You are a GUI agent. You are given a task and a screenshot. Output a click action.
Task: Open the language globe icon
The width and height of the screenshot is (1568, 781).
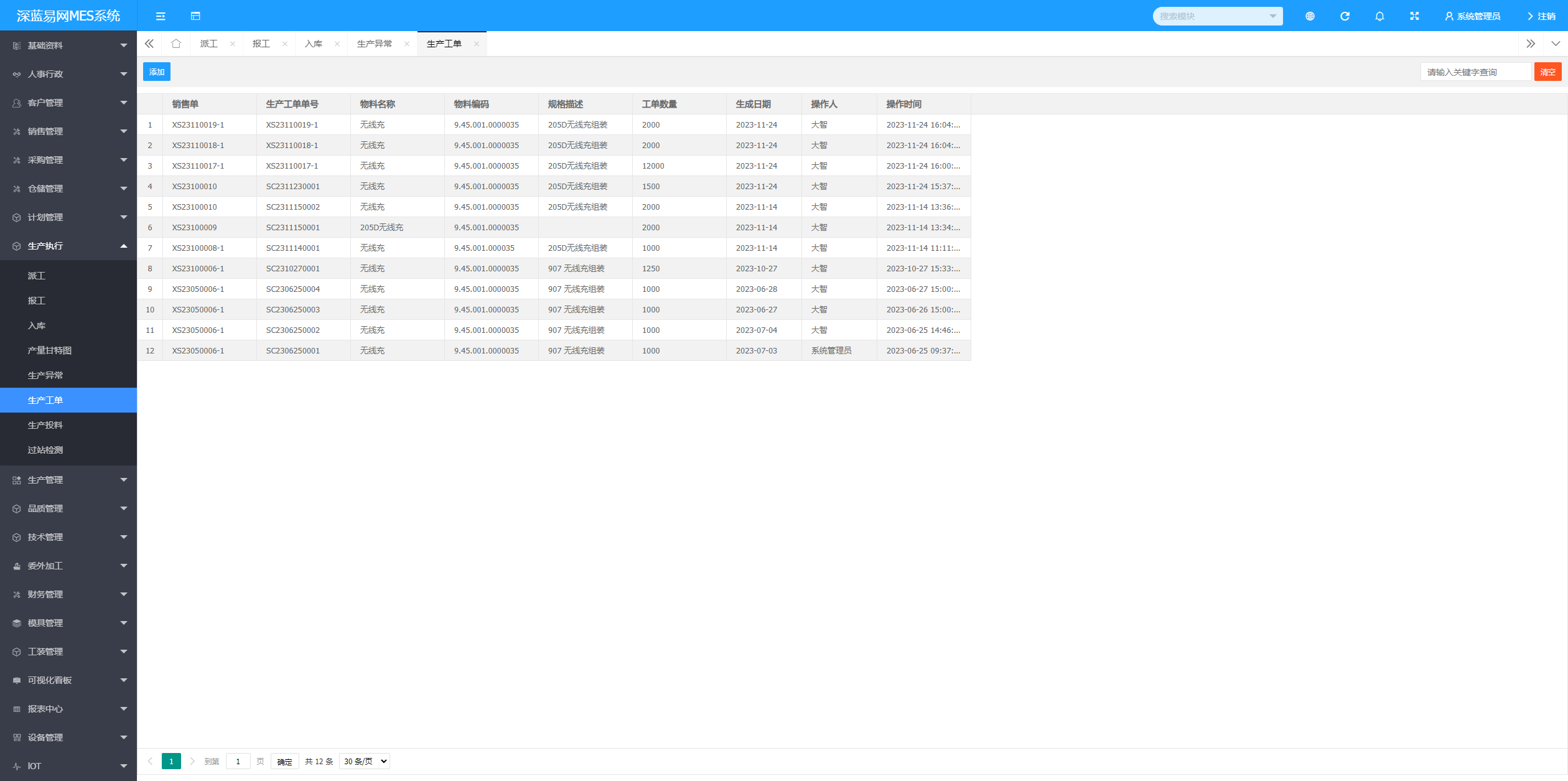[1310, 16]
